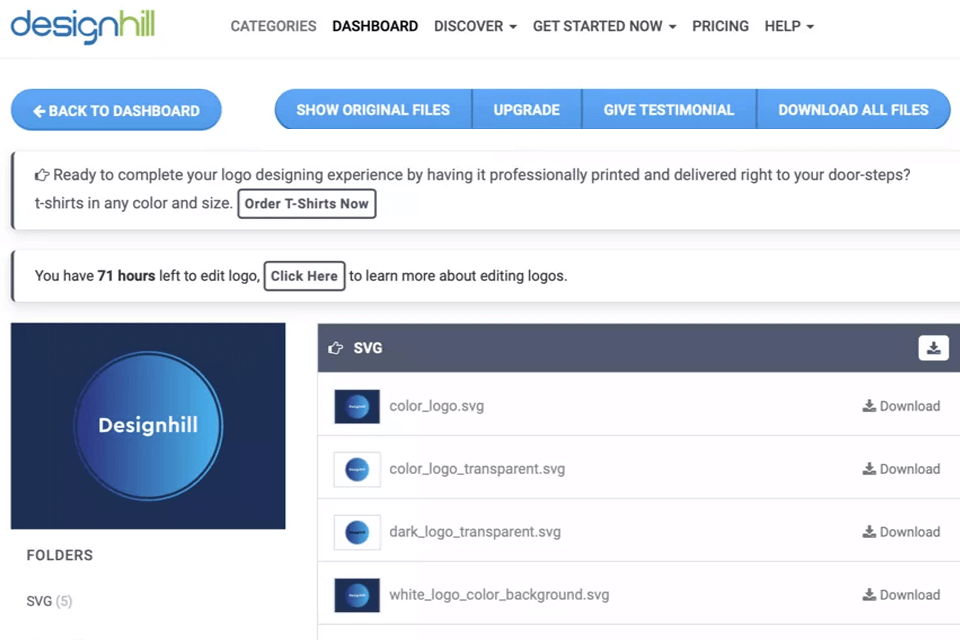Click download icon in SVG section header
The width and height of the screenshot is (960, 640).
pos(933,348)
